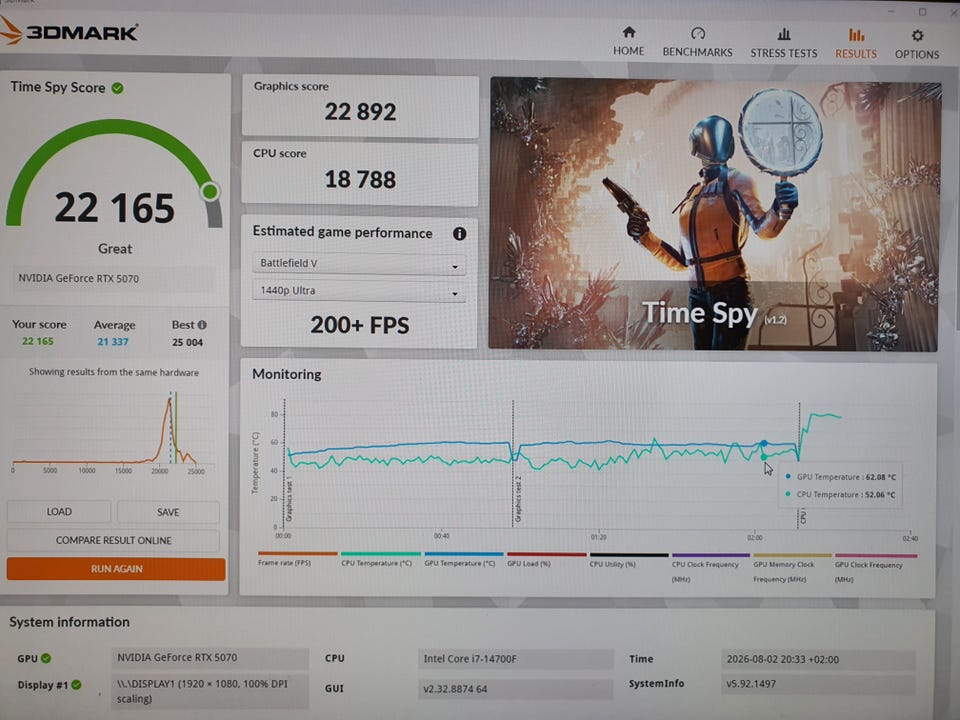Click the score distribution histogram
This screenshot has width=960, height=720.
pyautogui.click(x=113, y=432)
